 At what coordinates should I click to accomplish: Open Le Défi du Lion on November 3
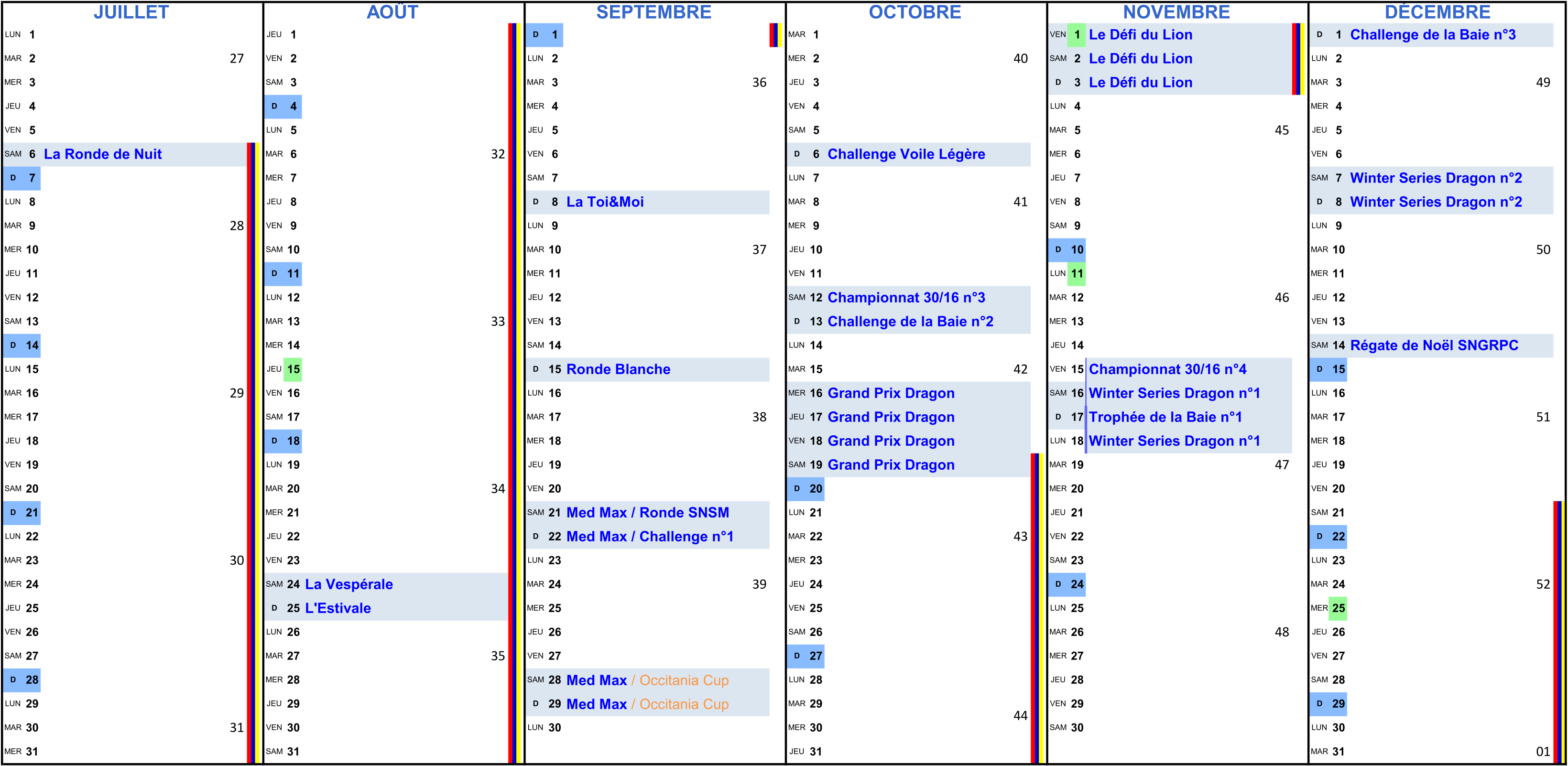point(1141,83)
